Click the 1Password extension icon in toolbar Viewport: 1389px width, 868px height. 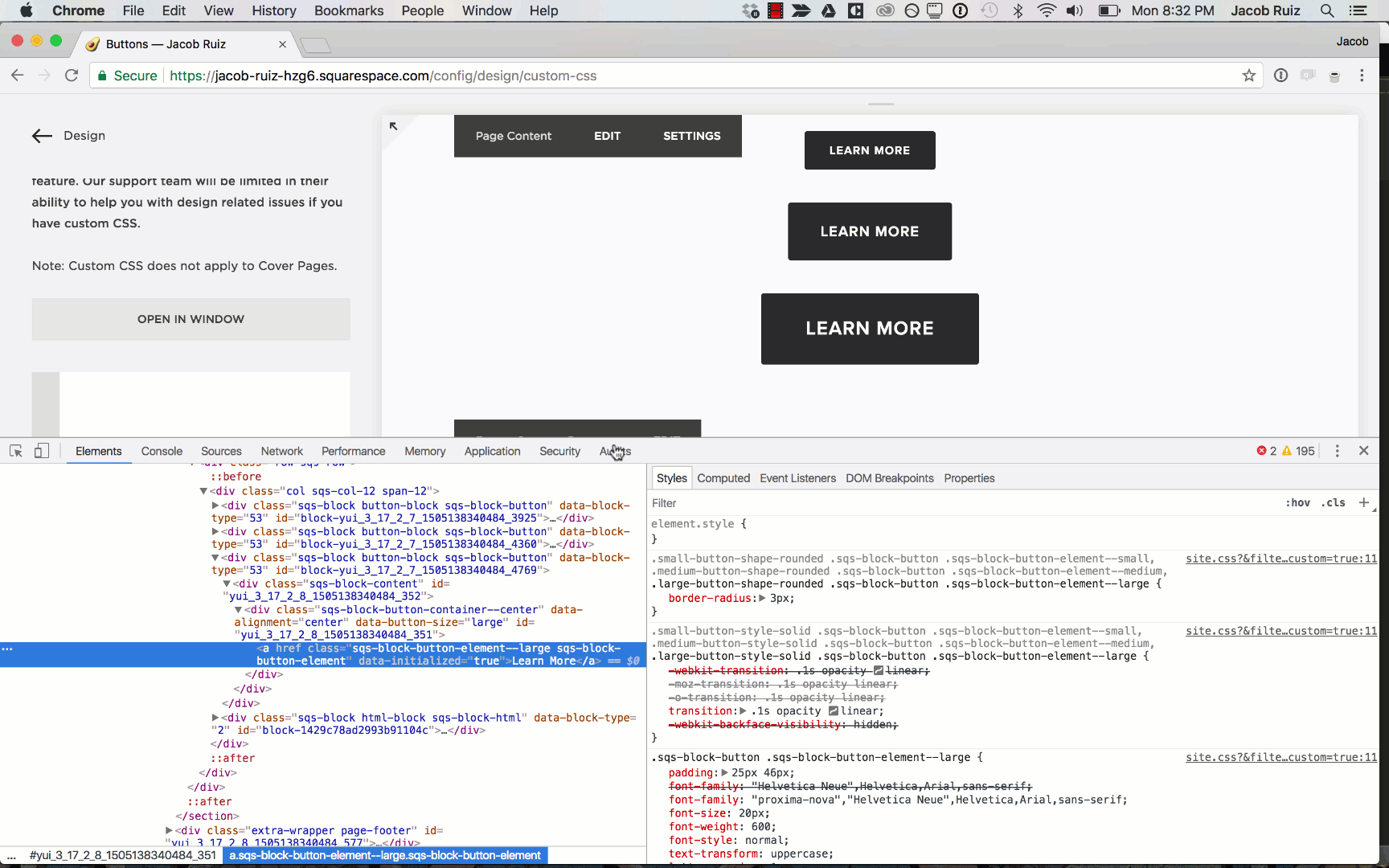(x=1280, y=76)
